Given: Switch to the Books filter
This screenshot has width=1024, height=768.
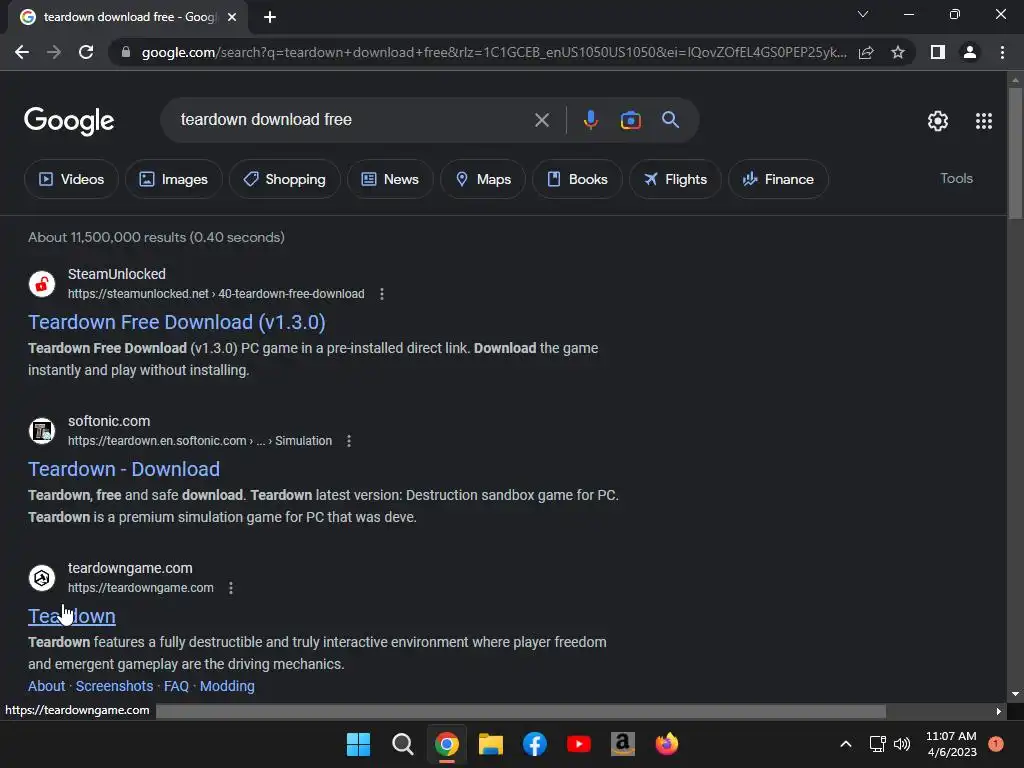Looking at the screenshot, I should pos(577,179).
